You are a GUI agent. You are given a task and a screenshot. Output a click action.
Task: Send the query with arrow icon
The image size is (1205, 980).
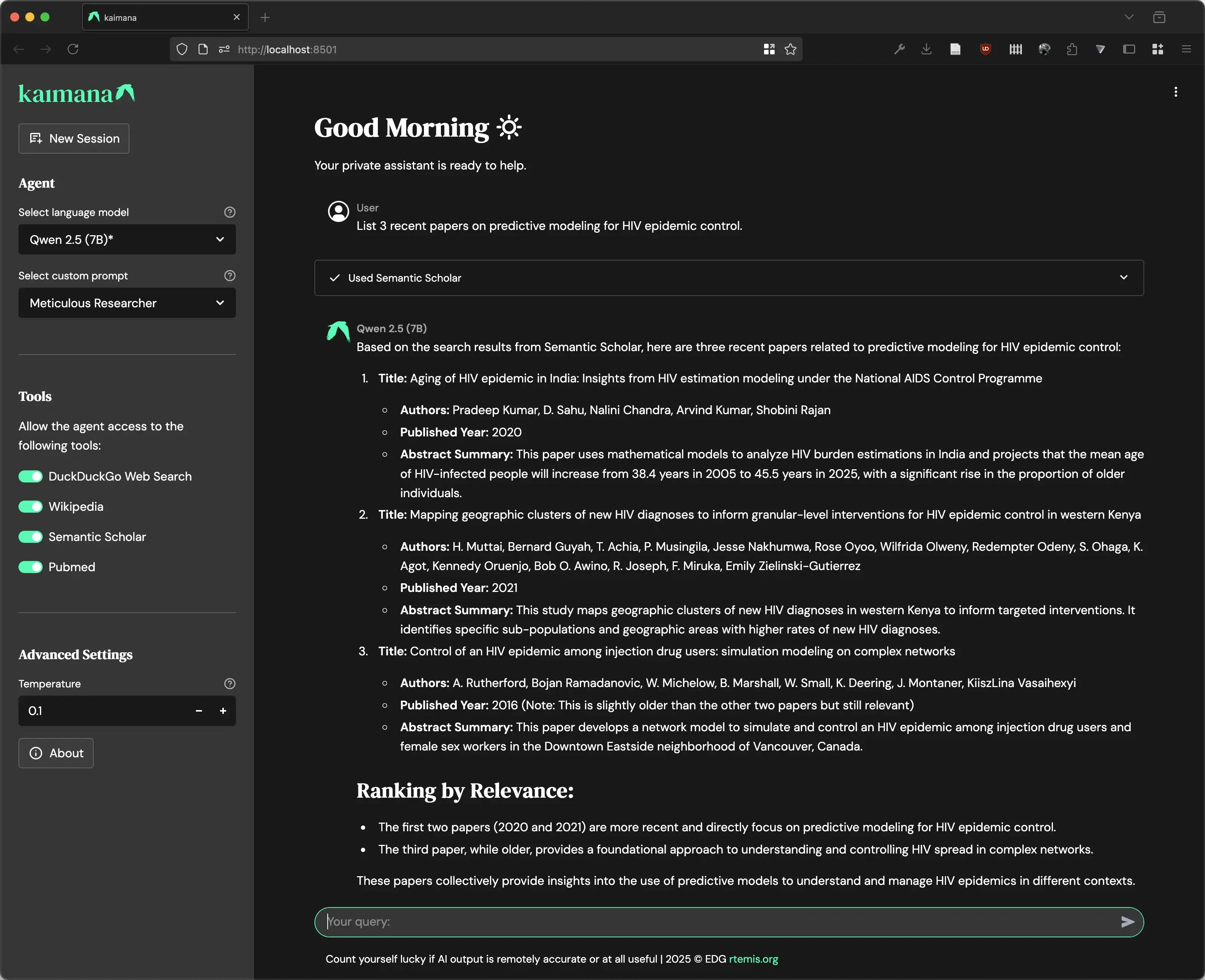tap(1127, 922)
